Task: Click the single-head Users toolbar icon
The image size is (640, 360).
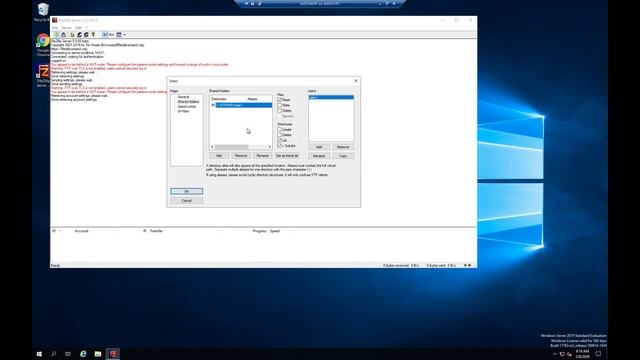Action: [80, 35]
